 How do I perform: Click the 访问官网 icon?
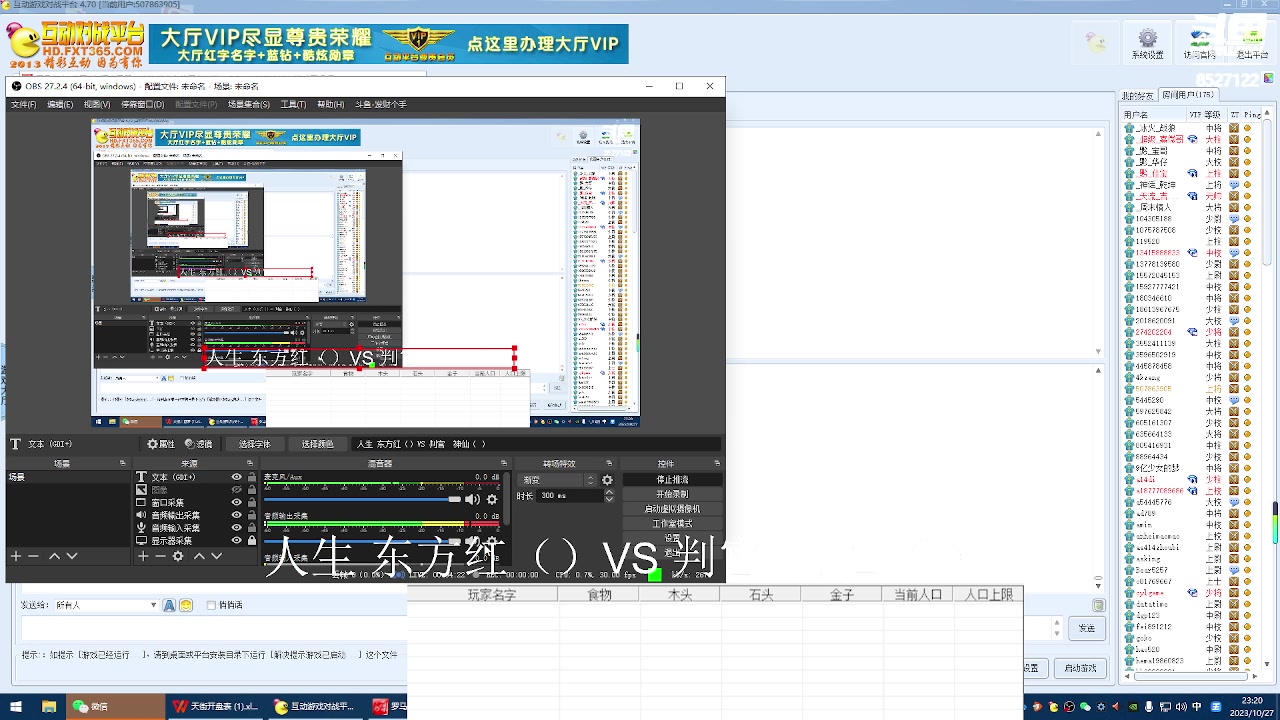tap(1199, 42)
